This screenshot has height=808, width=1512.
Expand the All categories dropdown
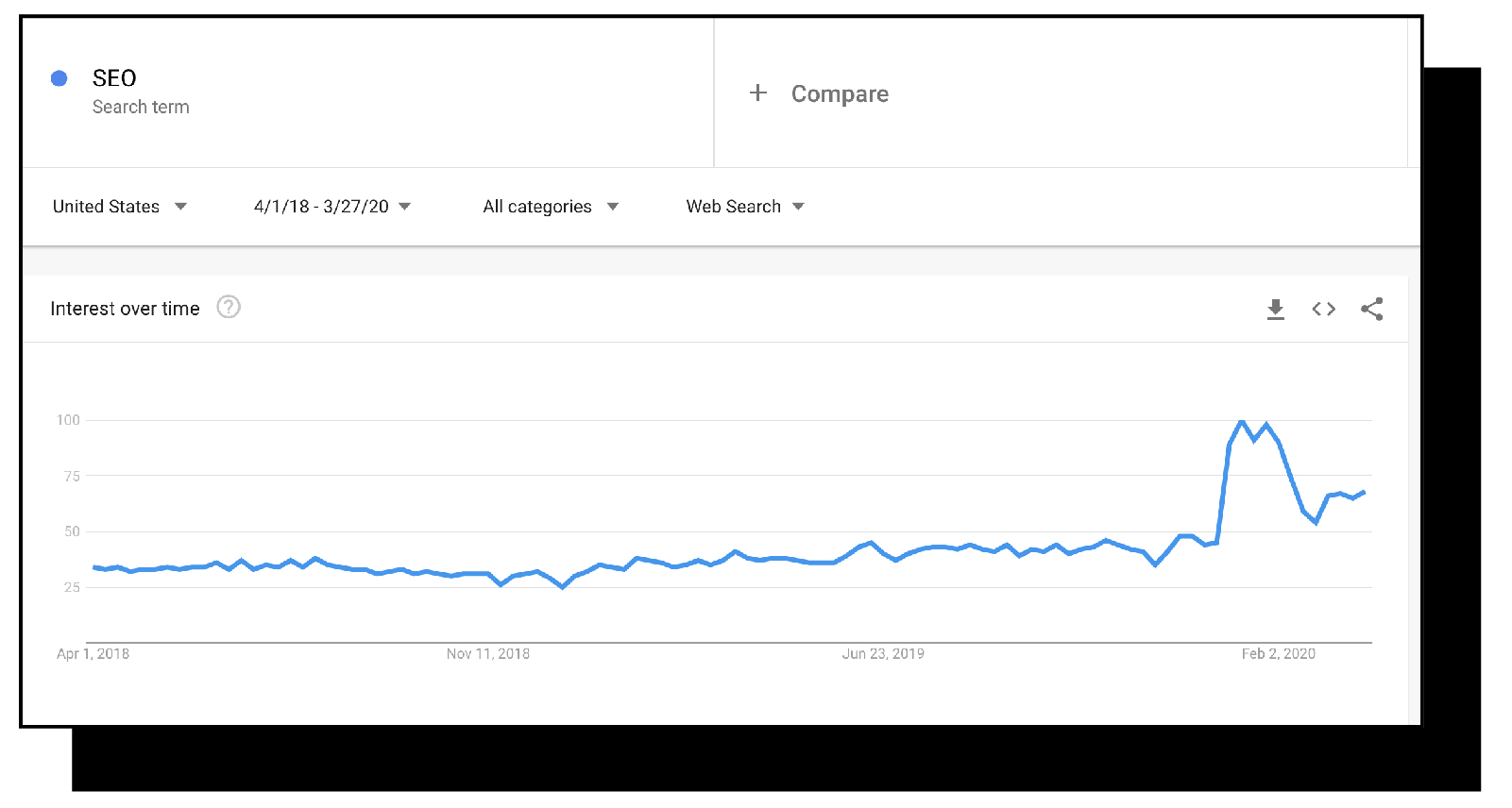pyautogui.click(x=551, y=207)
